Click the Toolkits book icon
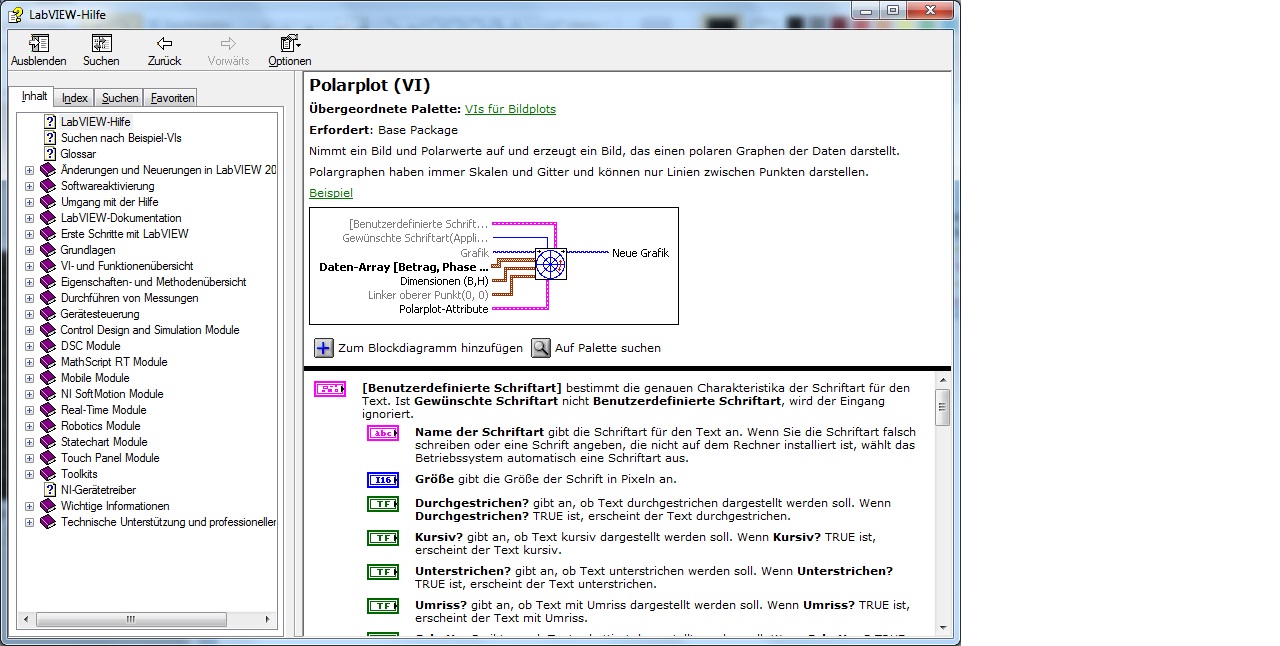Image resolution: width=1280 pixels, height=646 pixels. (48, 474)
